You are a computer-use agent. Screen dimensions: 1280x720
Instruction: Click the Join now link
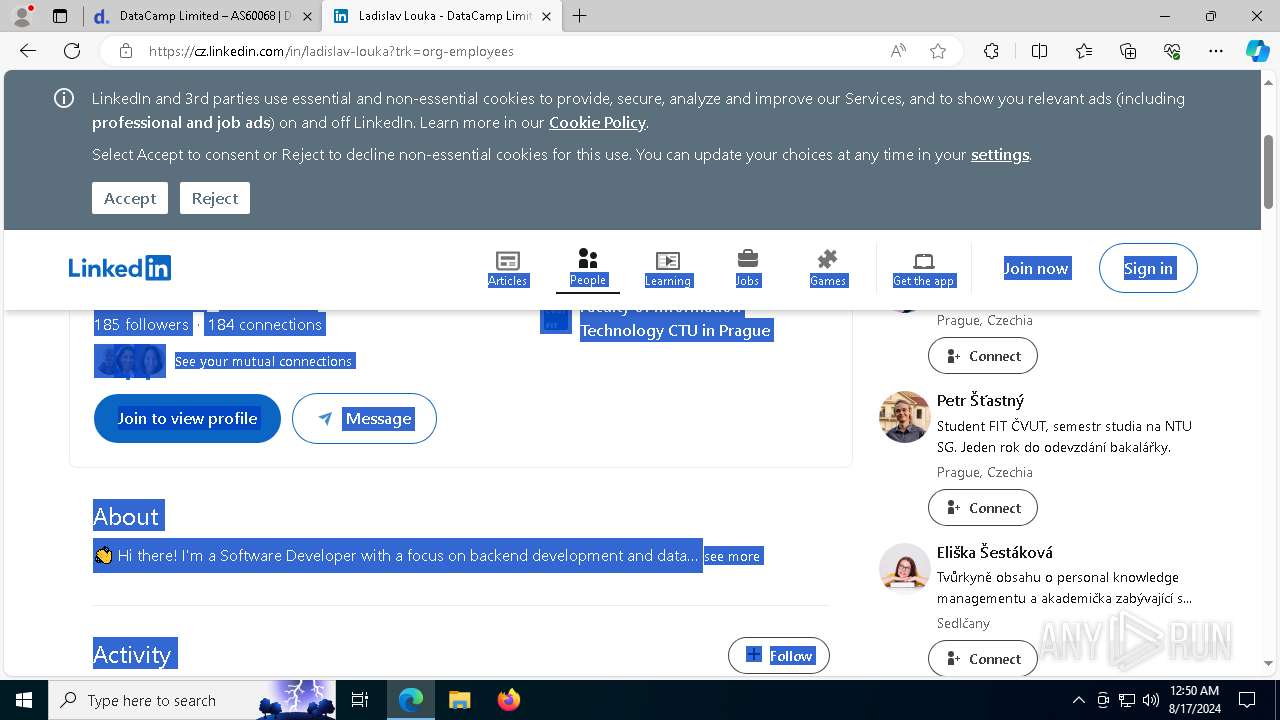(x=1036, y=268)
